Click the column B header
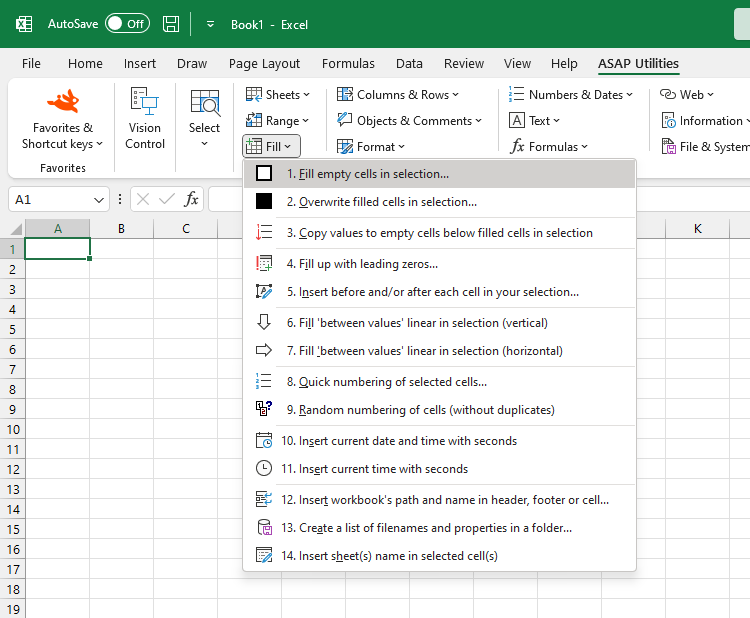Image resolution: width=750 pixels, height=618 pixels. point(121,229)
